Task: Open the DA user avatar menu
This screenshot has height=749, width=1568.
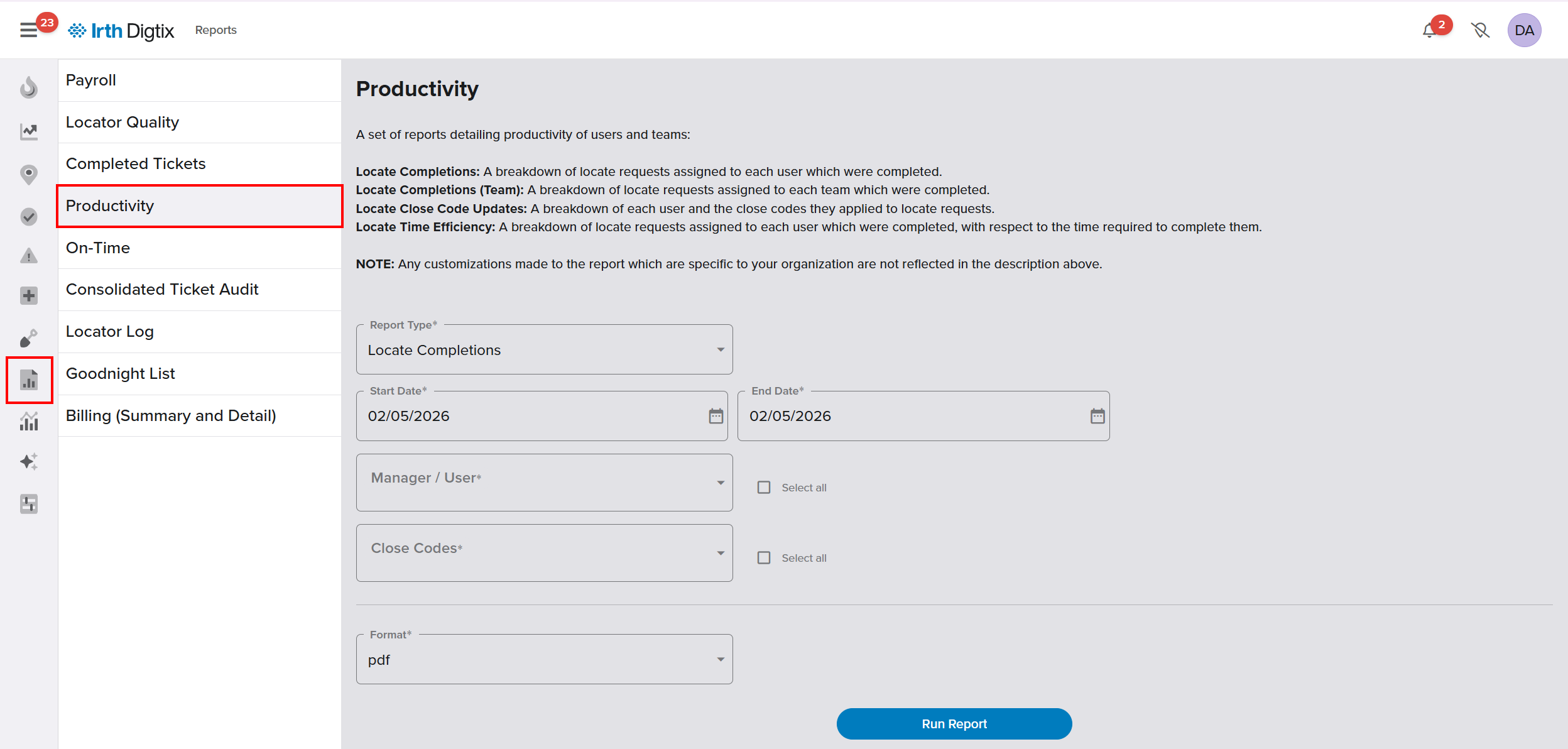Action: click(x=1524, y=30)
